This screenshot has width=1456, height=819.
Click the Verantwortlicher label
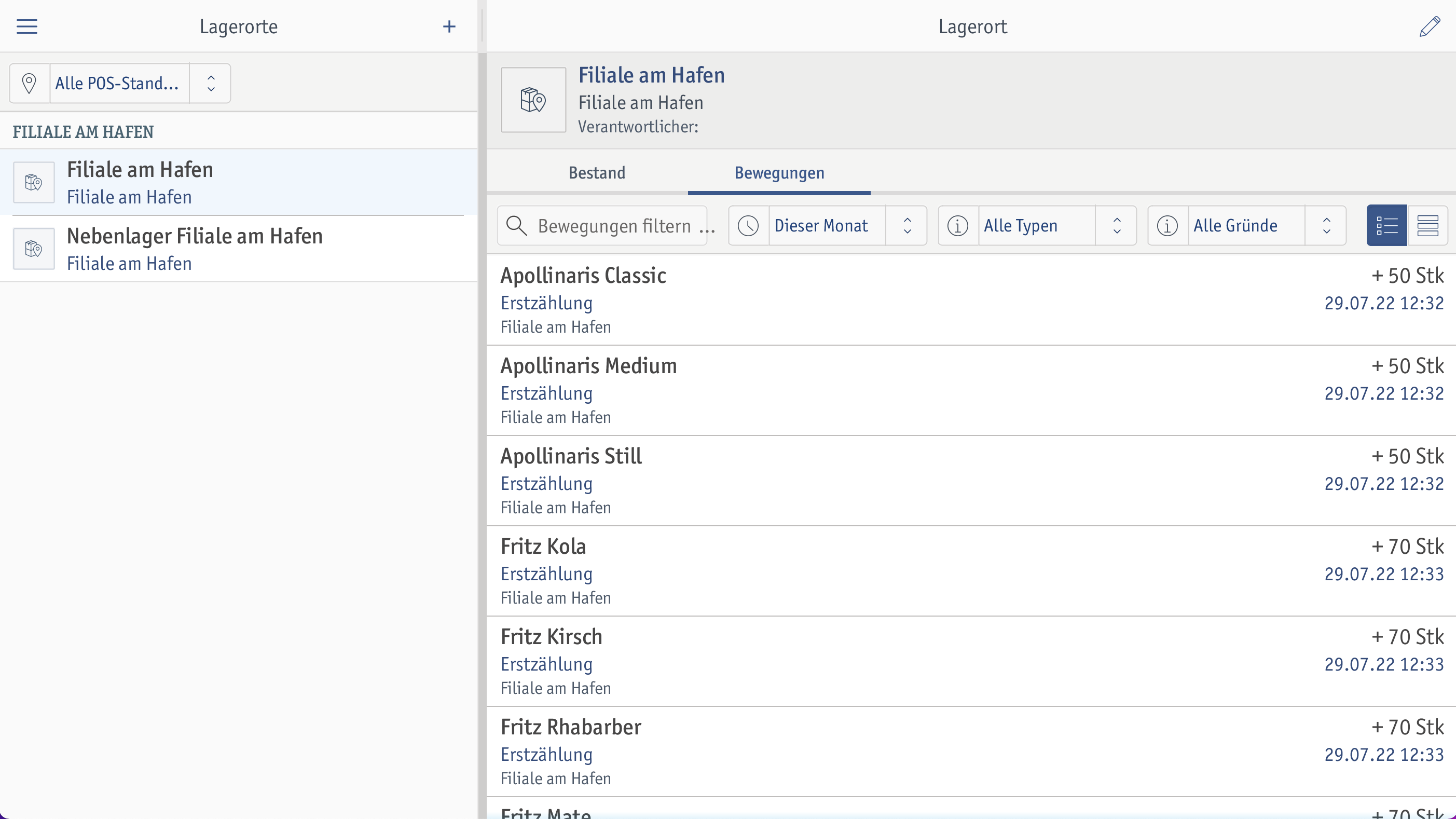pyautogui.click(x=638, y=127)
